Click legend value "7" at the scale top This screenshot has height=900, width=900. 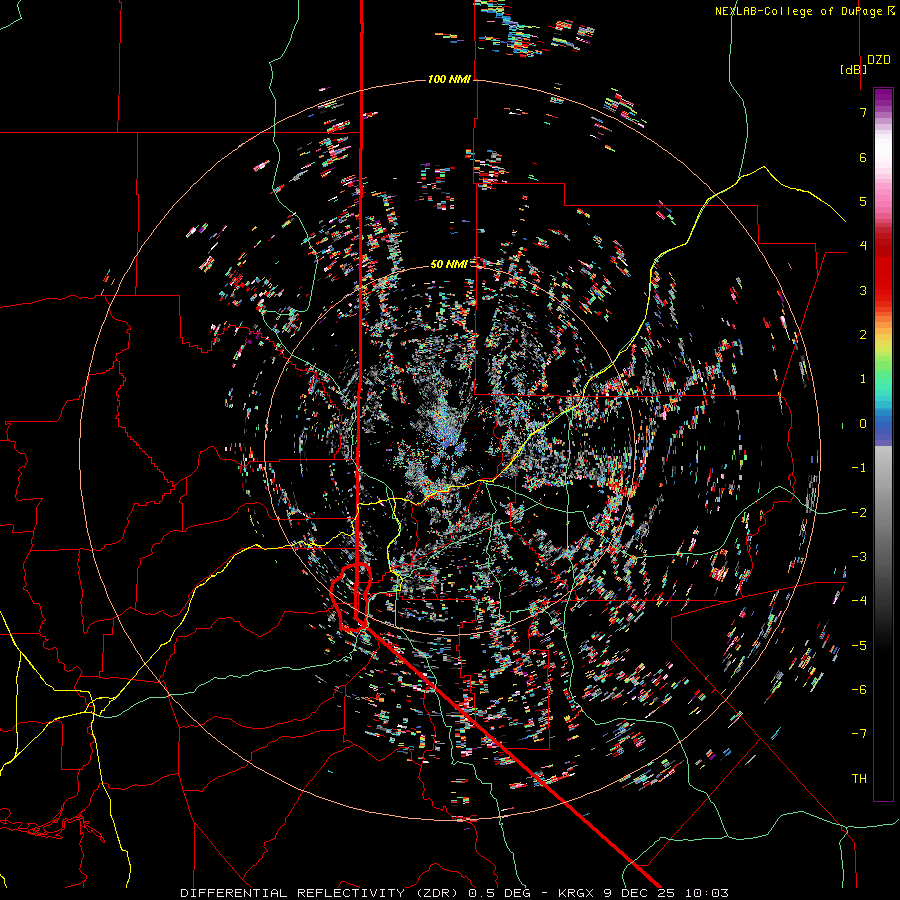(x=863, y=112)
